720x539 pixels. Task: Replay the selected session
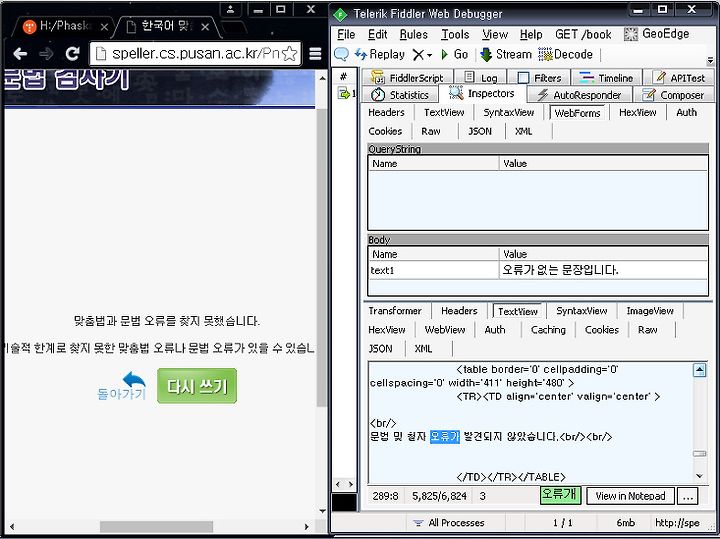[380, 55]
